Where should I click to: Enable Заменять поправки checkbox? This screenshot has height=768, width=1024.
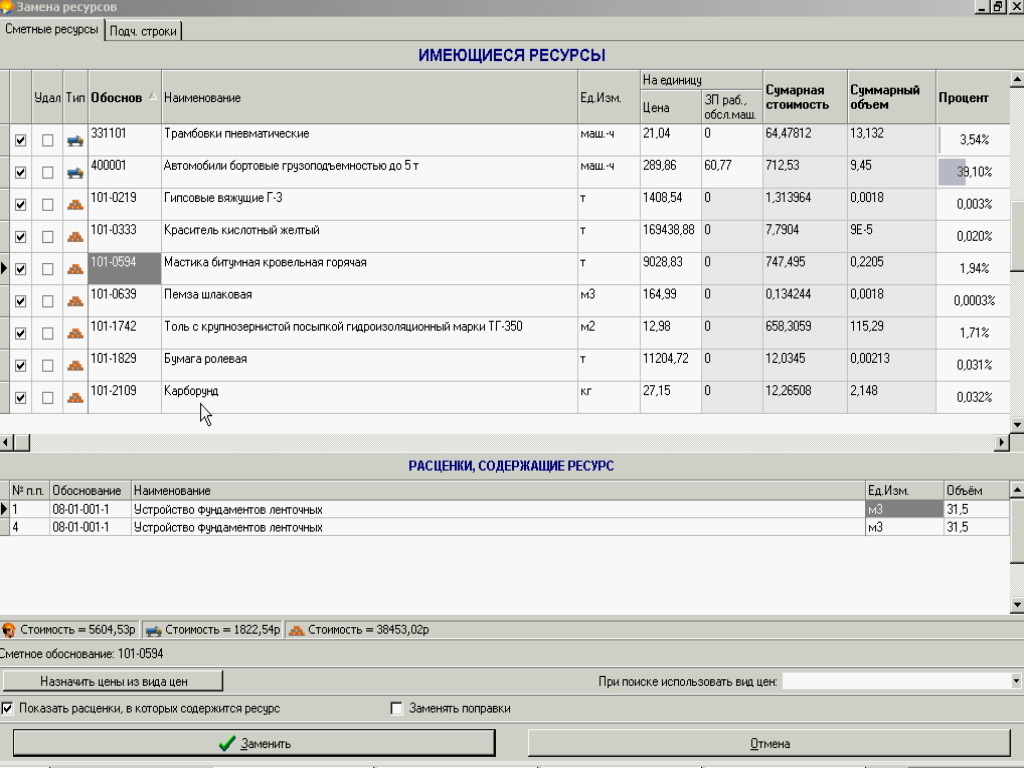396,709
